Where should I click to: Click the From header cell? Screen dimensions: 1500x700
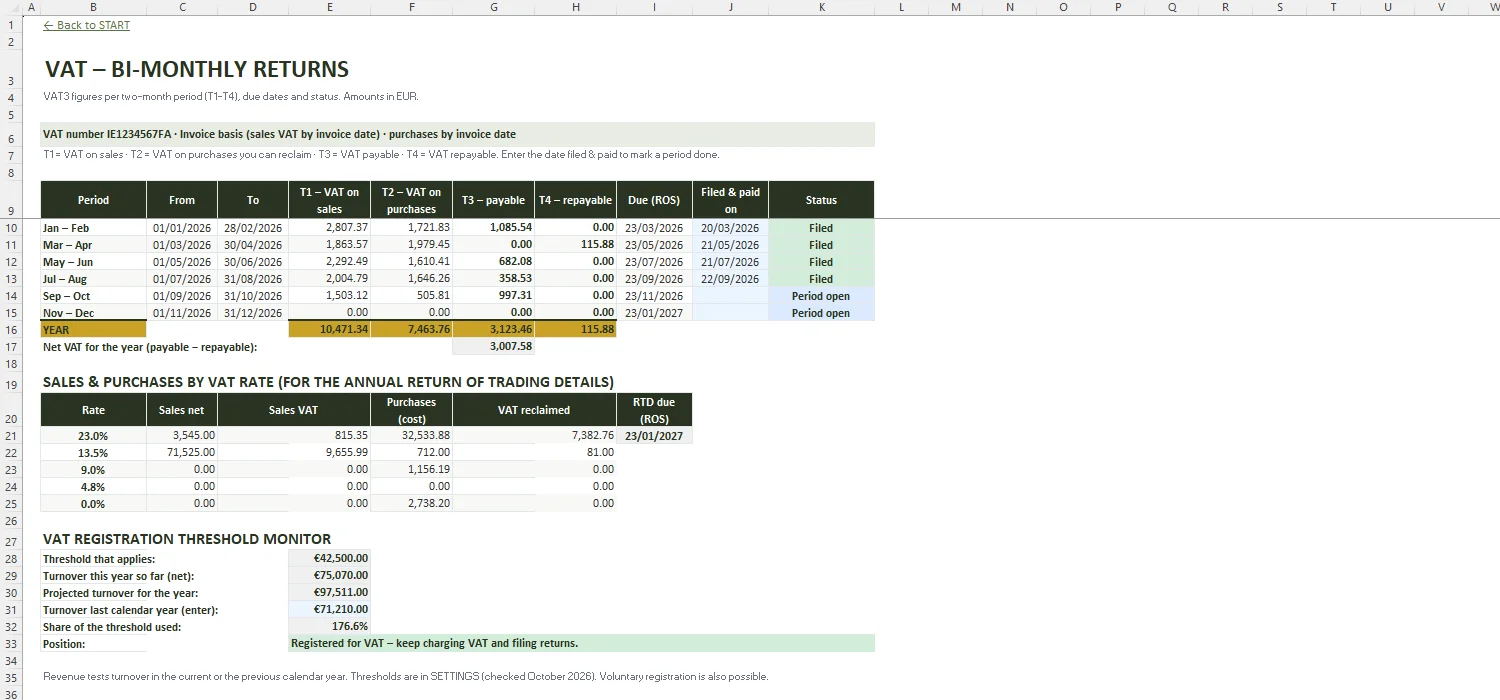coord(182,200)
